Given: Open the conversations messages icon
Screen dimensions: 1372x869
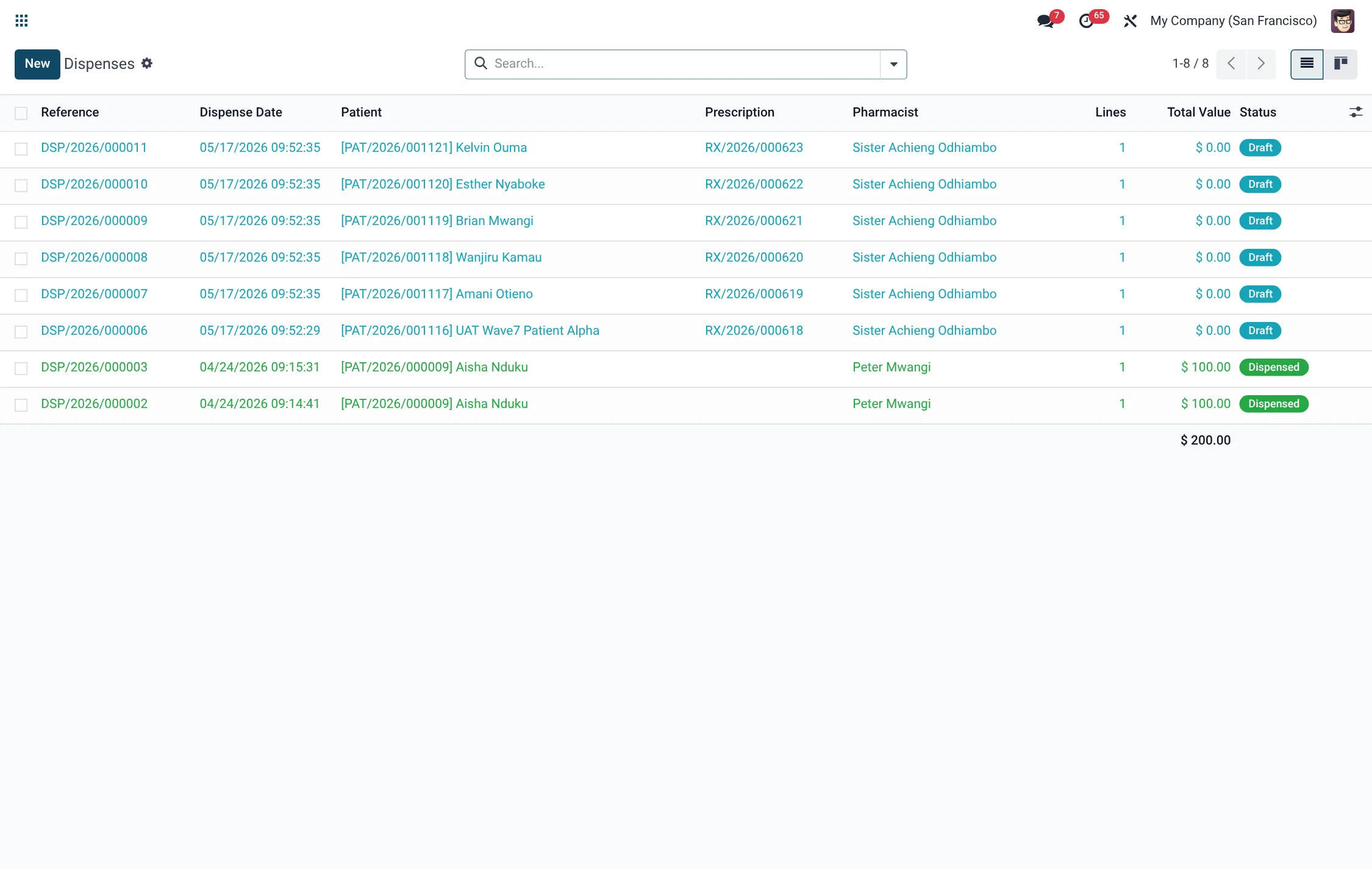Looking at the screenshot, I should pos(1046,21).
